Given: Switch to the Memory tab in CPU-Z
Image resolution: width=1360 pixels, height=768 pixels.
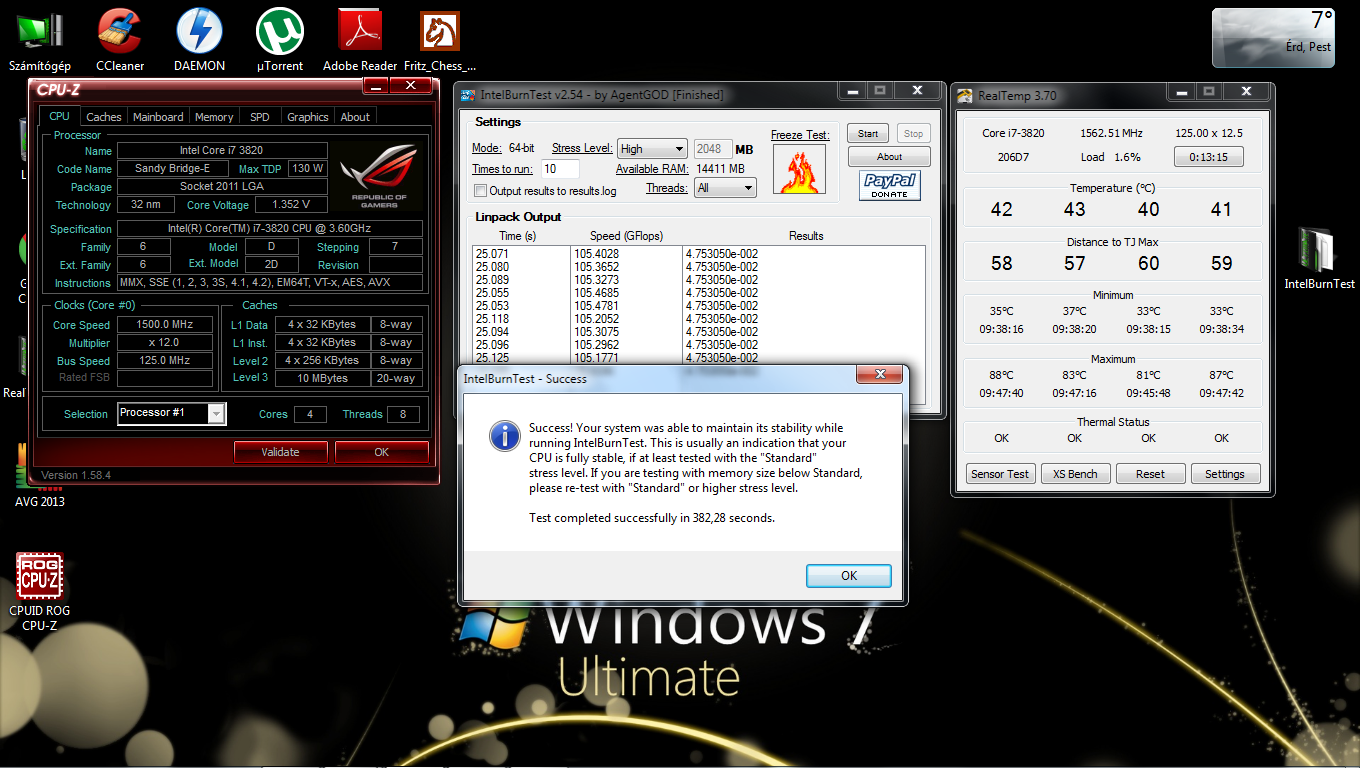Looking at the screenshot, I should point(214,117).
